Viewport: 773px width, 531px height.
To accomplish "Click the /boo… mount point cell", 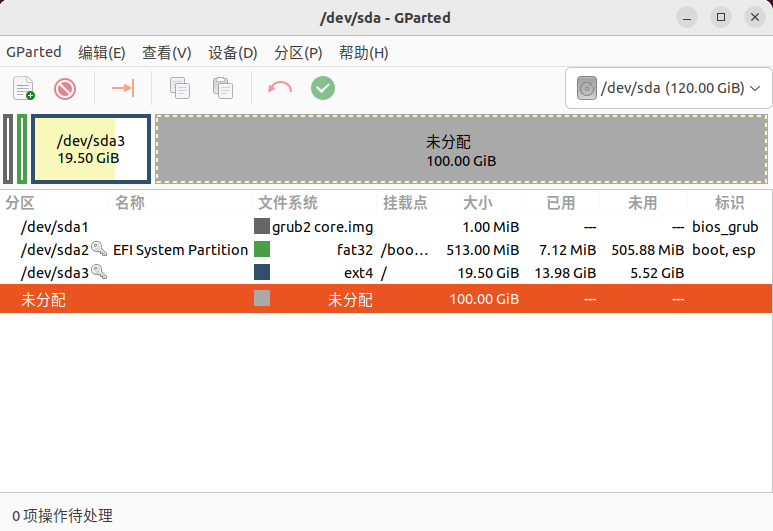I will (405, 250).
